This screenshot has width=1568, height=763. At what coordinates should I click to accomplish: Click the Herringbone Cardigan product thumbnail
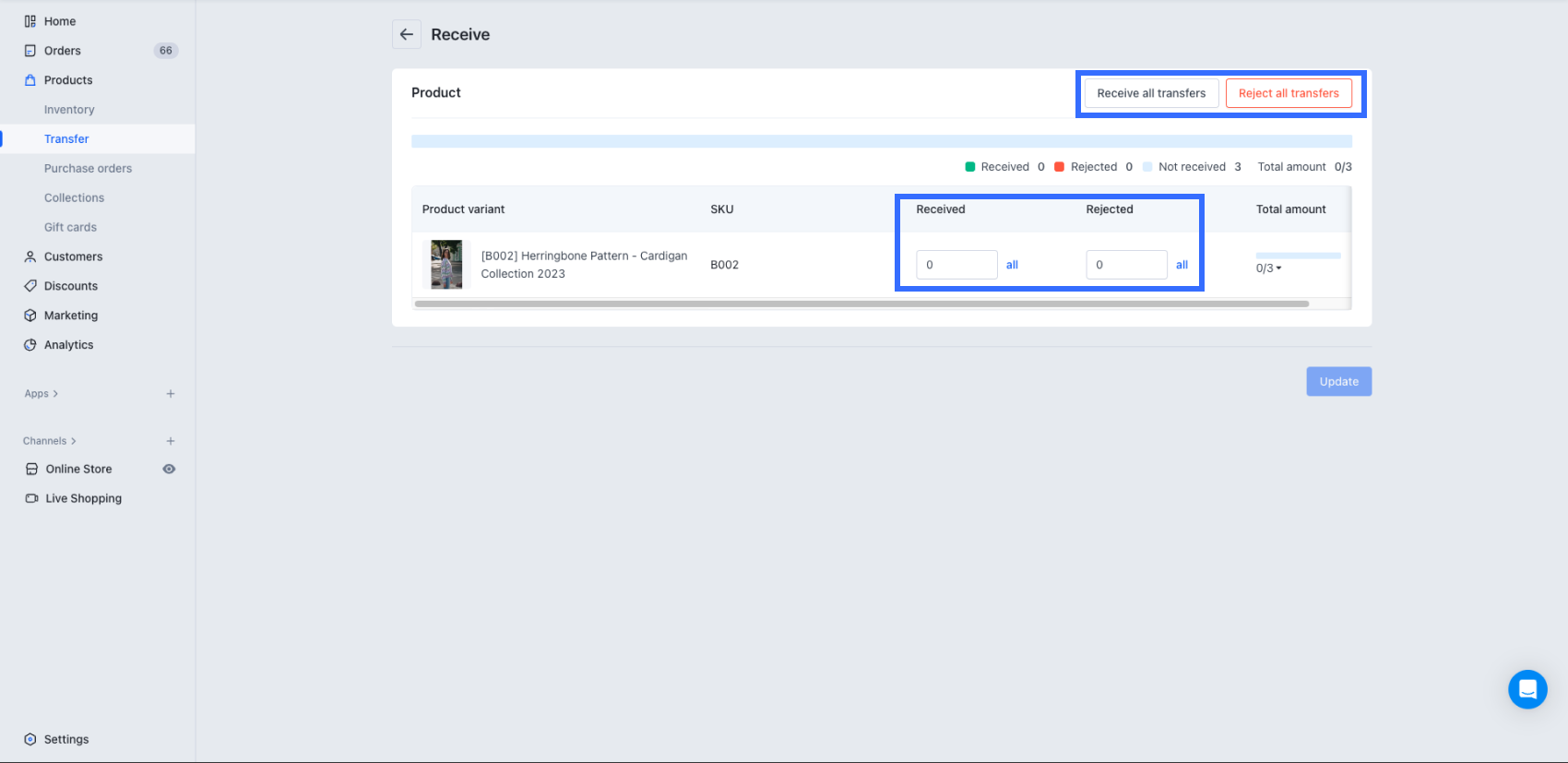point(446,265)
